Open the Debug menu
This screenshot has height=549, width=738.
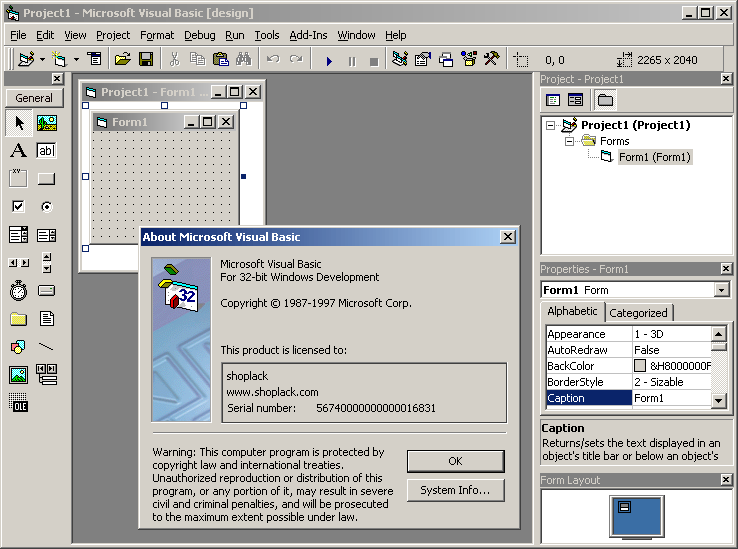click(200, 35)
